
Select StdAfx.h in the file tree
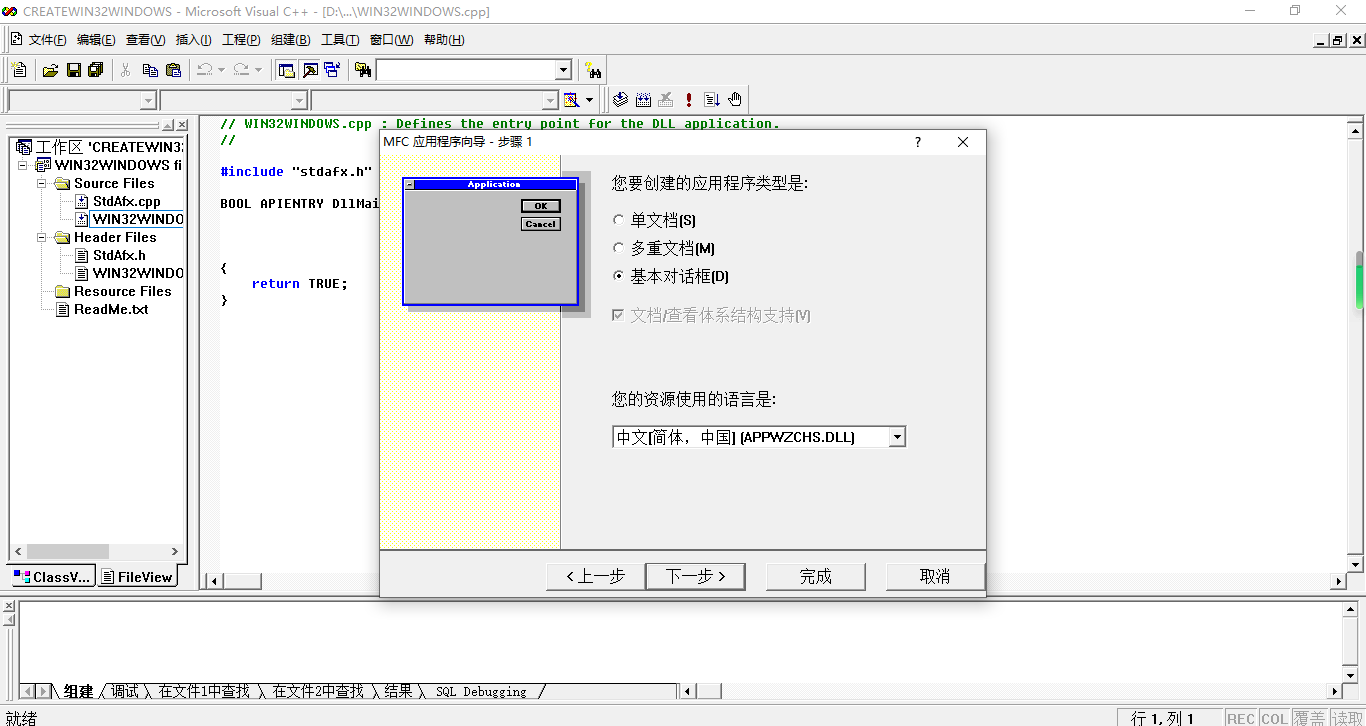tap(119, 255)
